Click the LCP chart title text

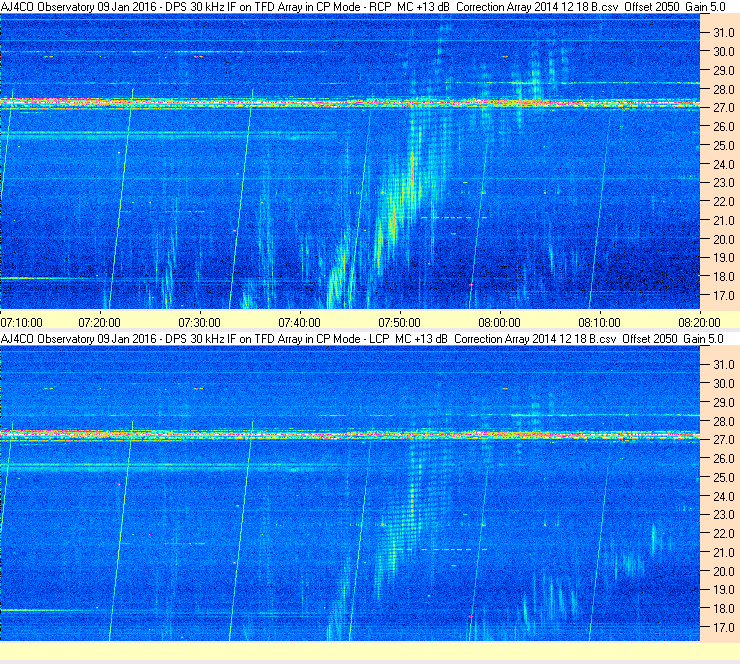tap(362, 339)
